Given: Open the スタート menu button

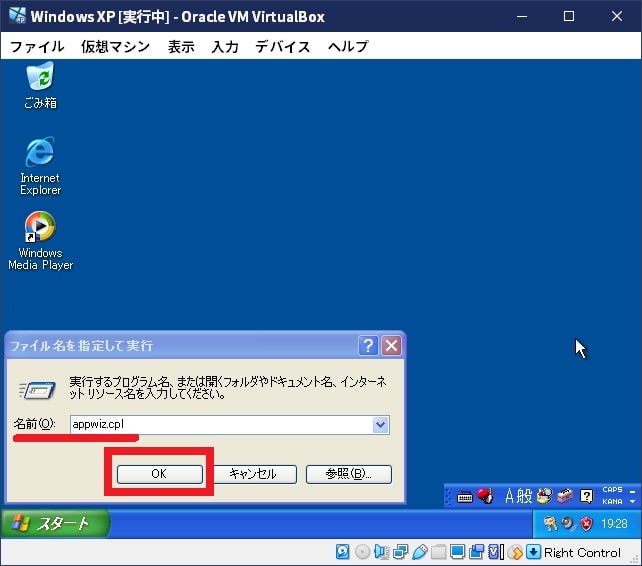Looking at the screenshot, I should click(55, 523).
